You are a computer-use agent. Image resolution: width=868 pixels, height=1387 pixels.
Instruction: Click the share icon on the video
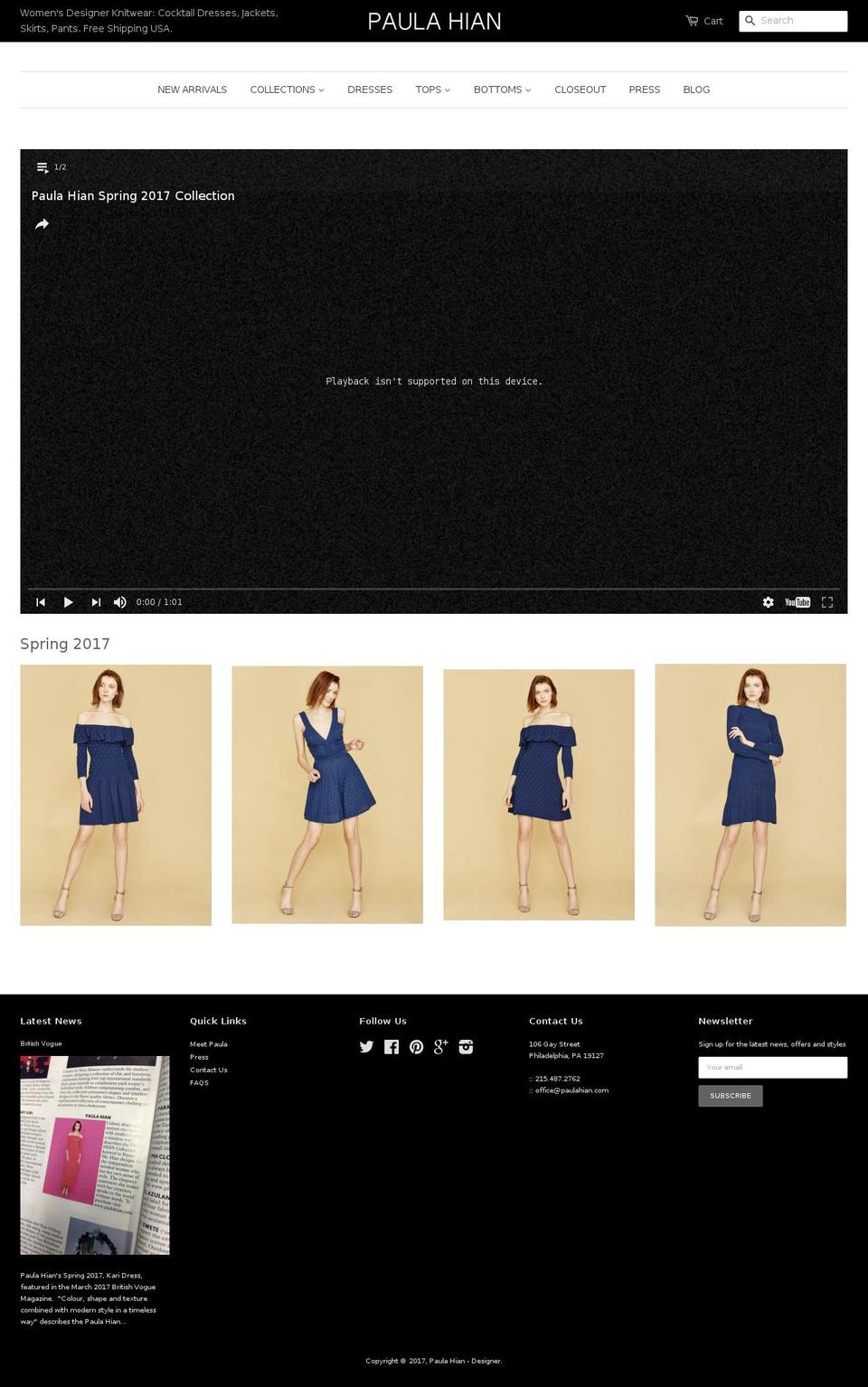pyautogui.click(x=42, y=223)
